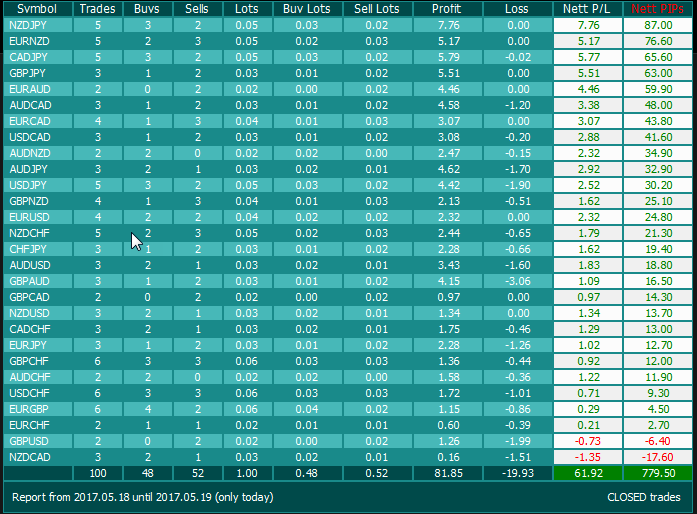Select the EURJPY symbol cell
The width and height of the screenshot is (697, 514).
[x=37, y=345]
